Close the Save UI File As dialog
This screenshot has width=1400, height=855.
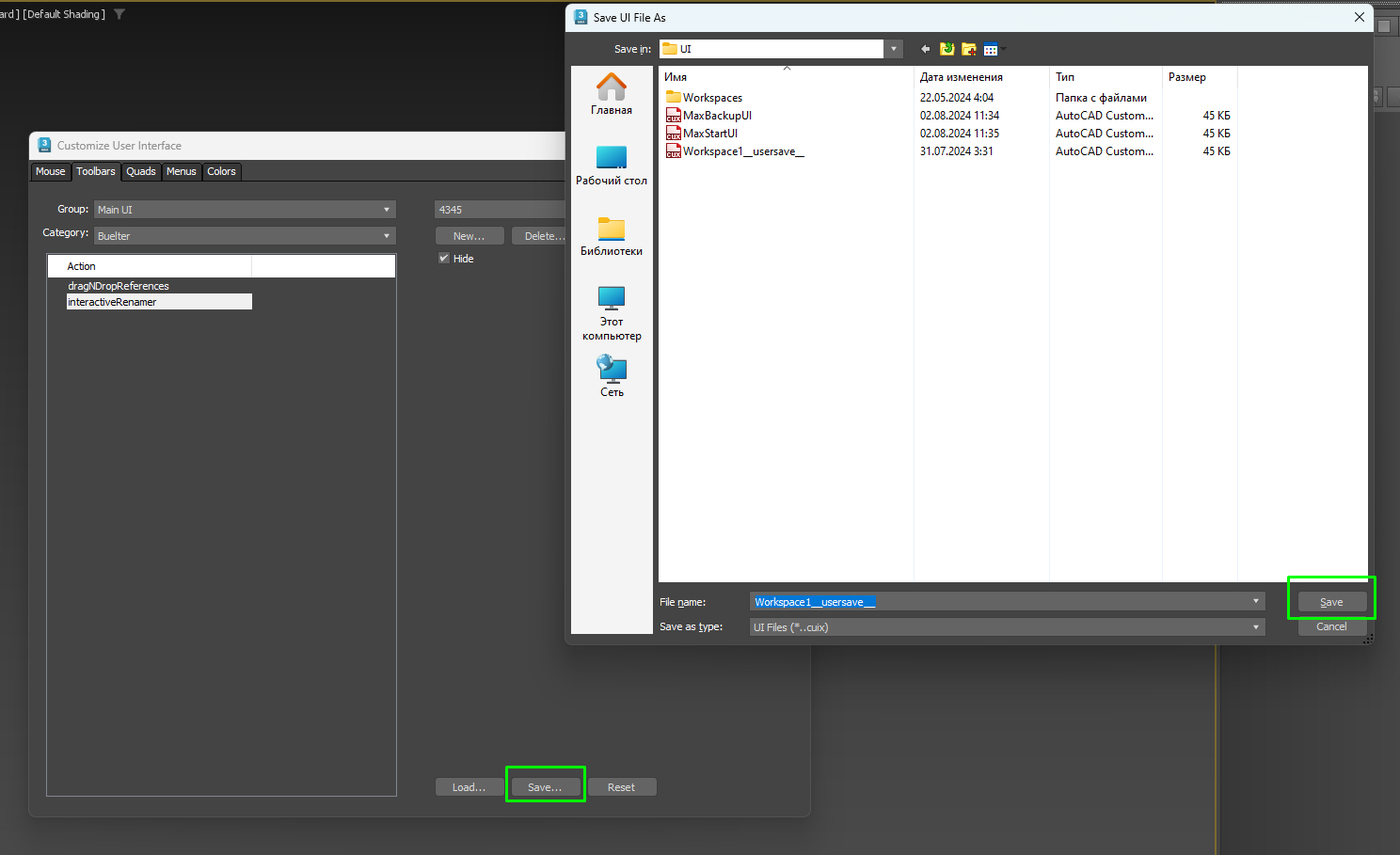pyautogui.click(x=1358, y=17)
